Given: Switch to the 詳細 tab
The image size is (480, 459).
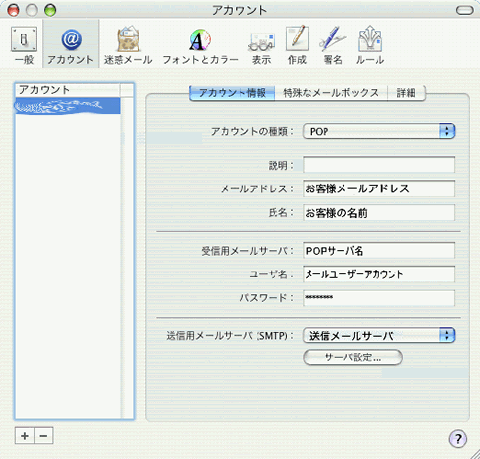Looking at the screenshot, I should (x=406, y=93).
